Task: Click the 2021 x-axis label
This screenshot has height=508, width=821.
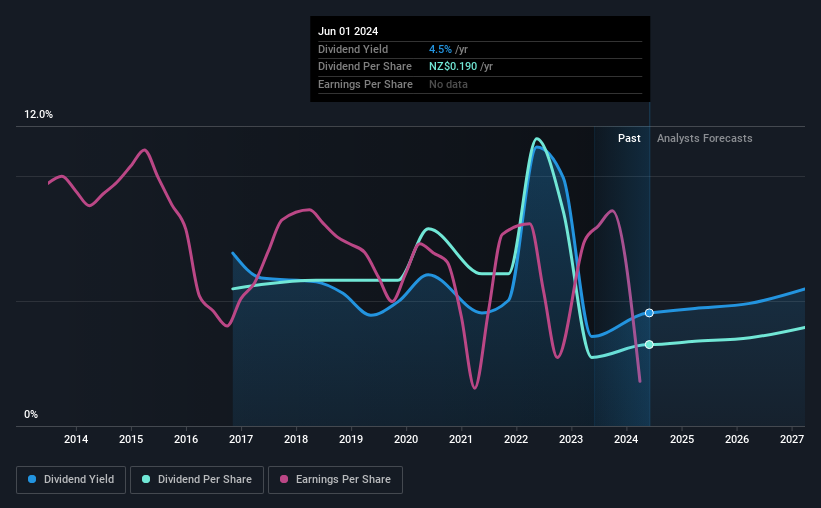Action: click(x=461, y=439)
